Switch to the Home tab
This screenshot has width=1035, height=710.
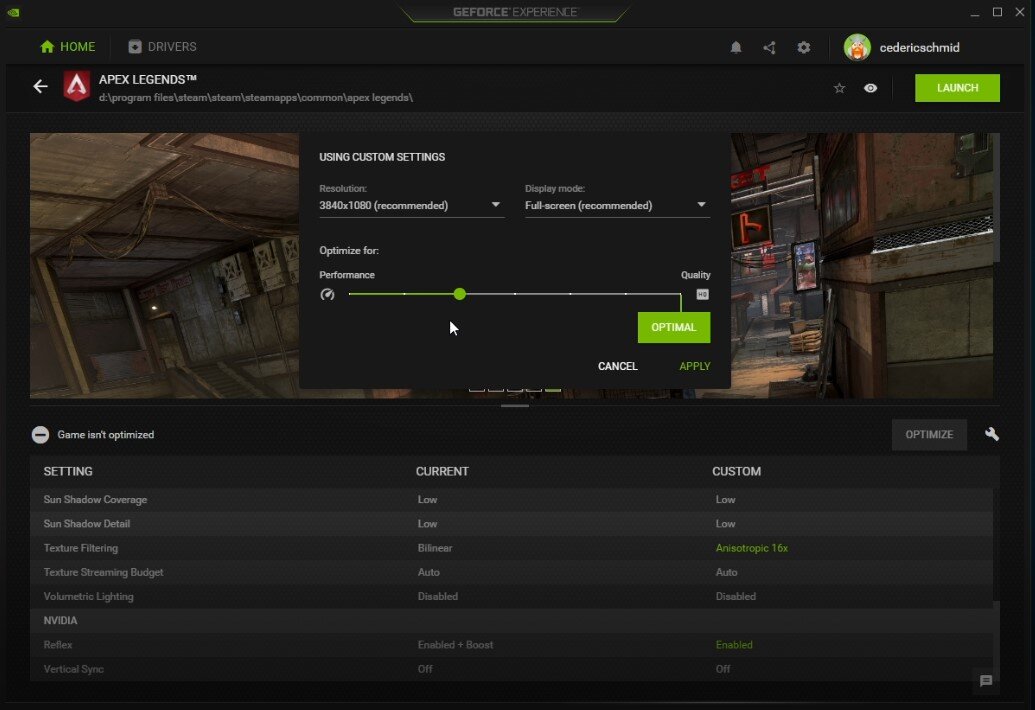67,47
